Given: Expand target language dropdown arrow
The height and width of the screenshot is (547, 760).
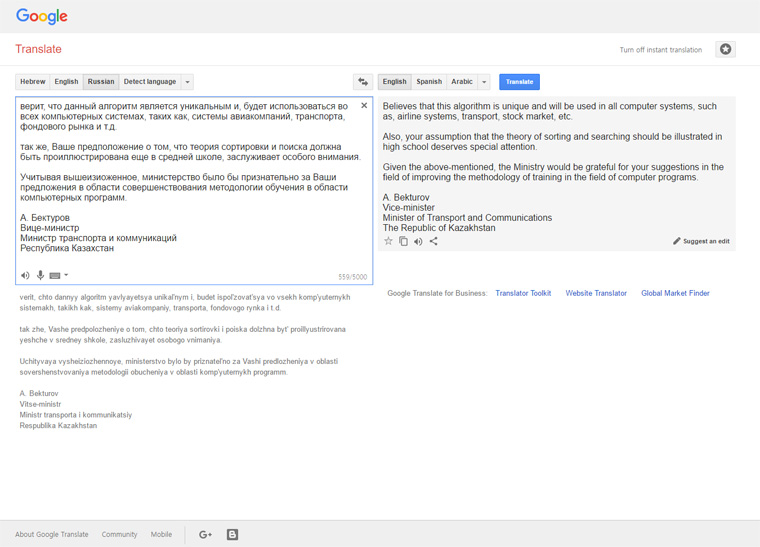Looking at the screenshot, I should click(x=484, y=82).
